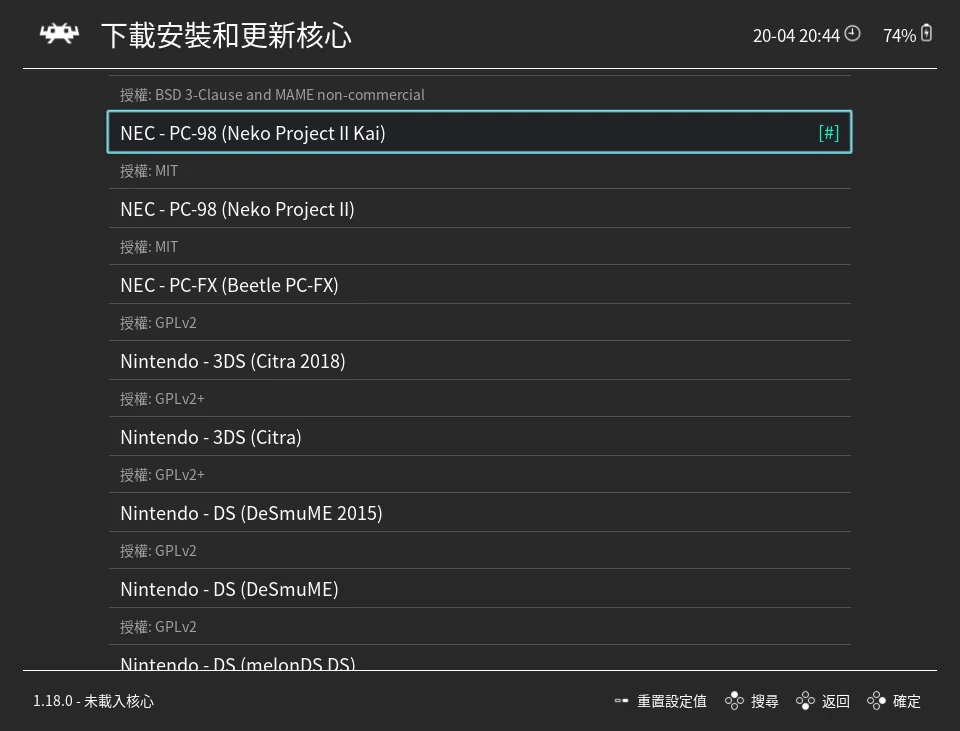Click license line BSD 3-Clause and MAME non-commercial
Viewport: 960px width, 731px height.
click(272, 94)
